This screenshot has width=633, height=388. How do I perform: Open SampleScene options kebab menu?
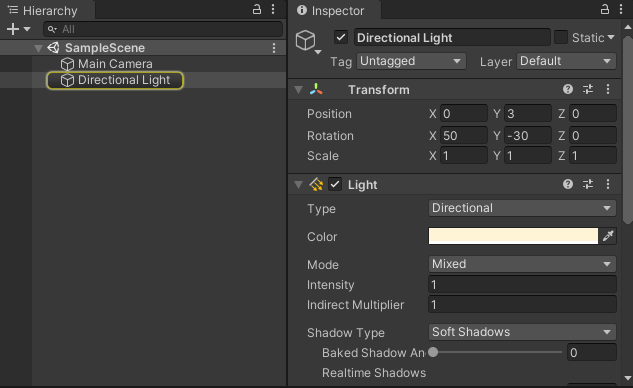[274, 48]
